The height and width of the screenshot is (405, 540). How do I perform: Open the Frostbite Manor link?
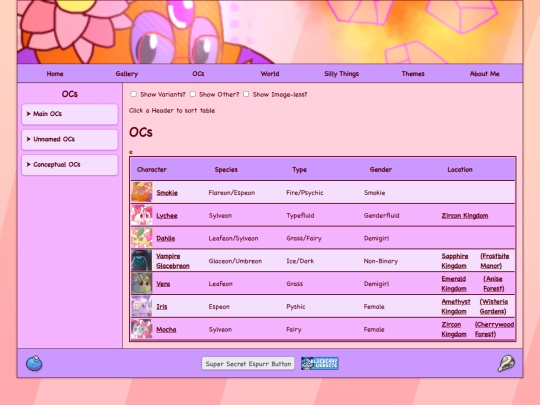pos(495,261)
